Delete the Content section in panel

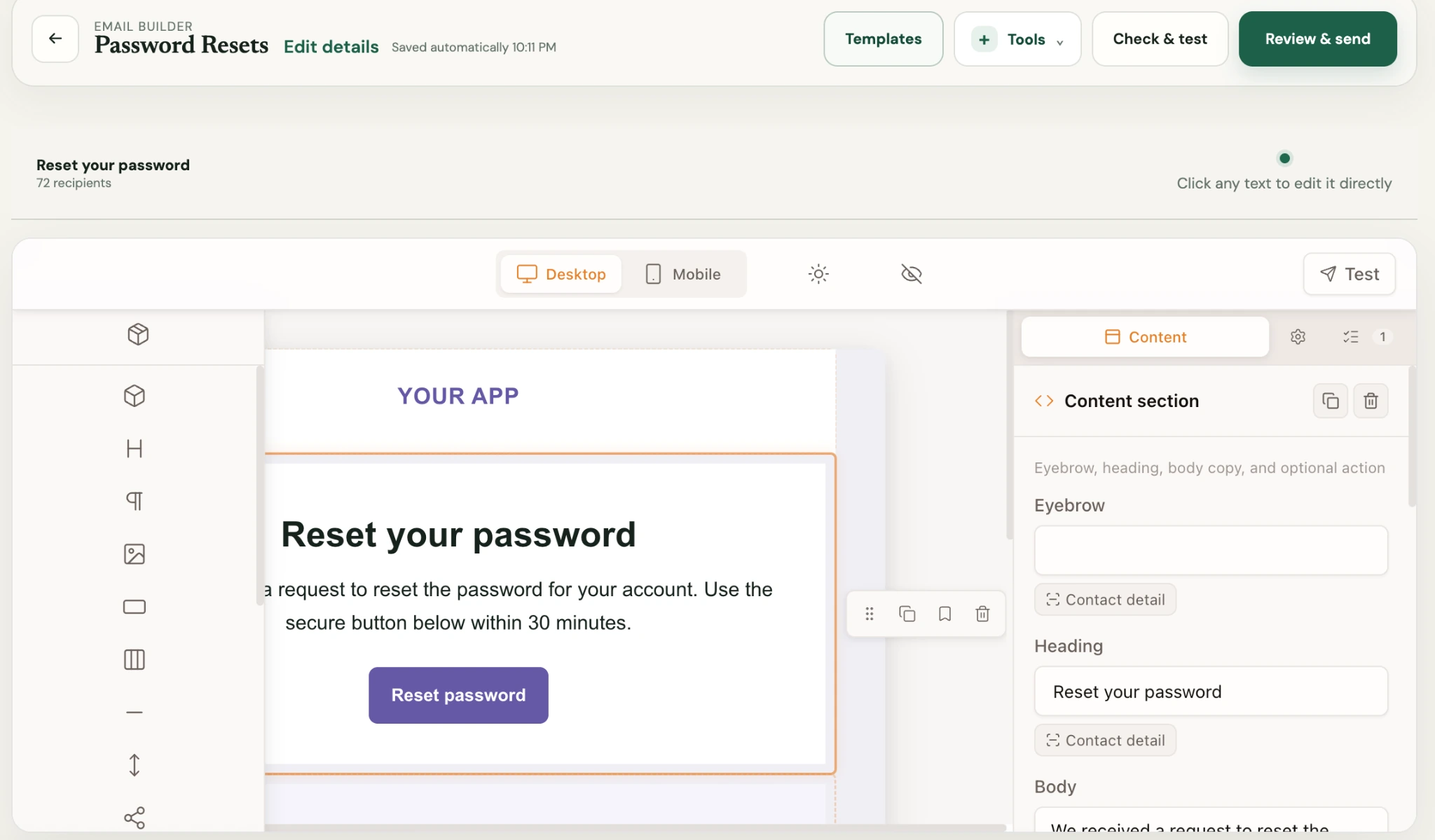(x=1371, y=401)
